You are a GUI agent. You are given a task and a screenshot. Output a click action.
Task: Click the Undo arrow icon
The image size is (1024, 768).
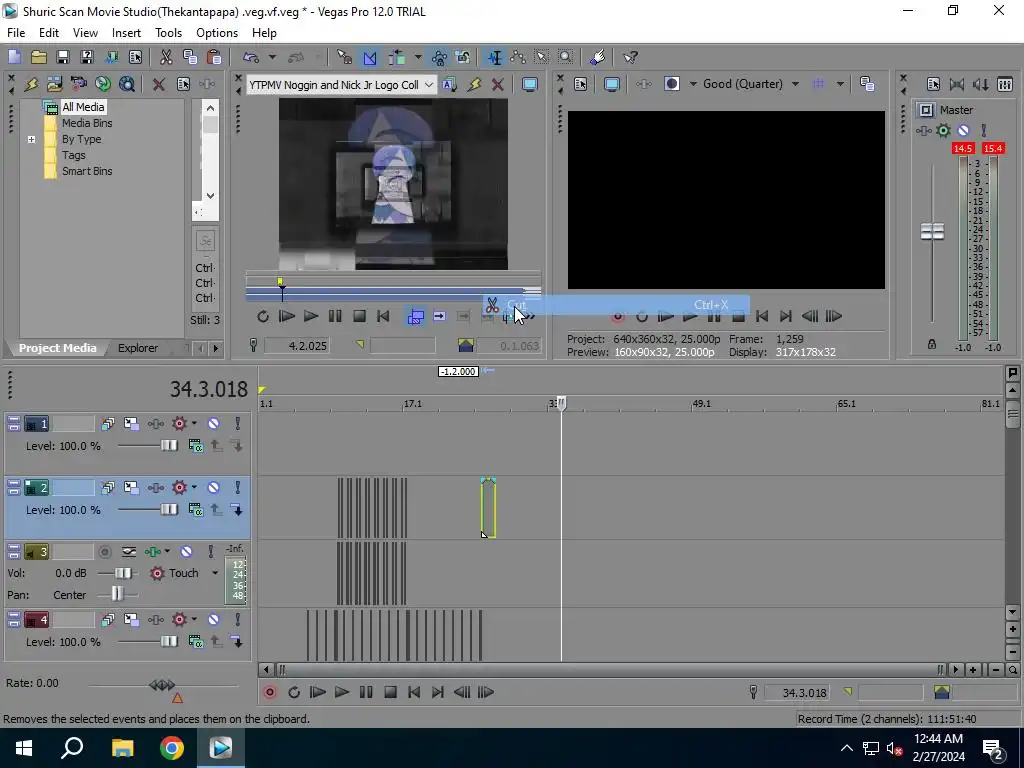251,57
